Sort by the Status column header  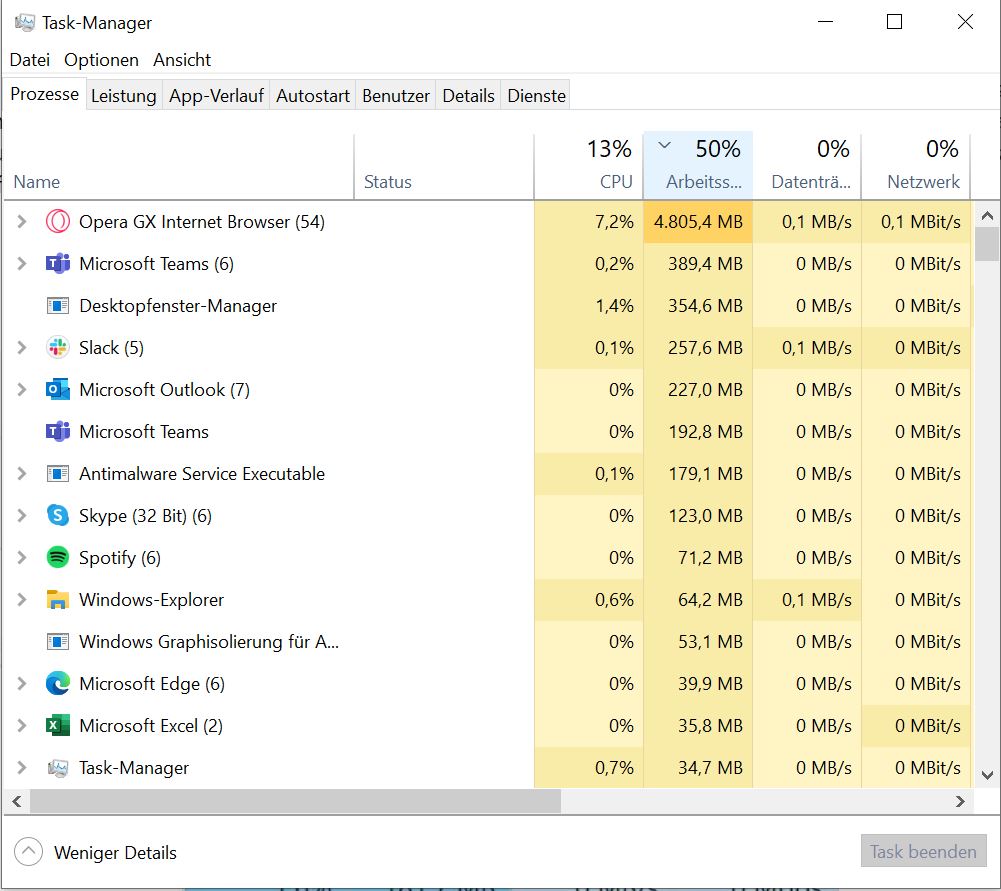[x=444, y=166]
